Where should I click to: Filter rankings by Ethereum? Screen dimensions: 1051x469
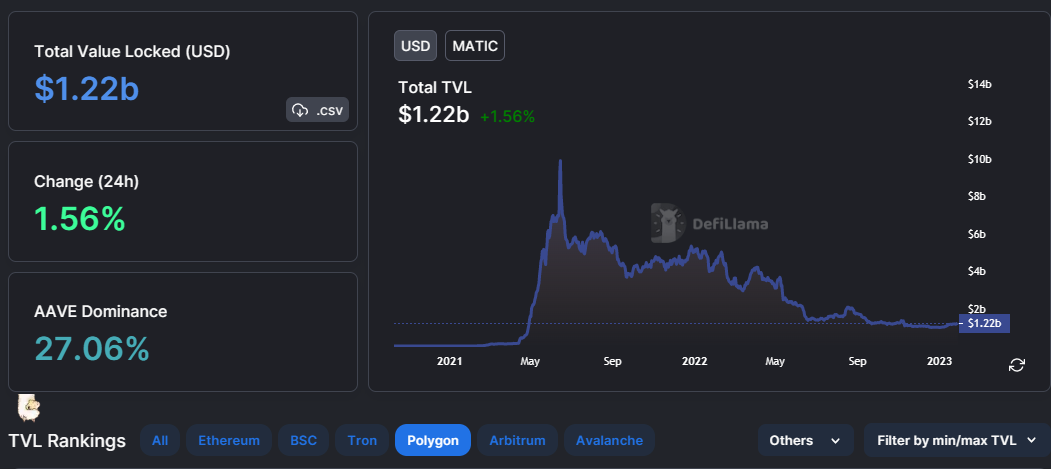point(229,440)
